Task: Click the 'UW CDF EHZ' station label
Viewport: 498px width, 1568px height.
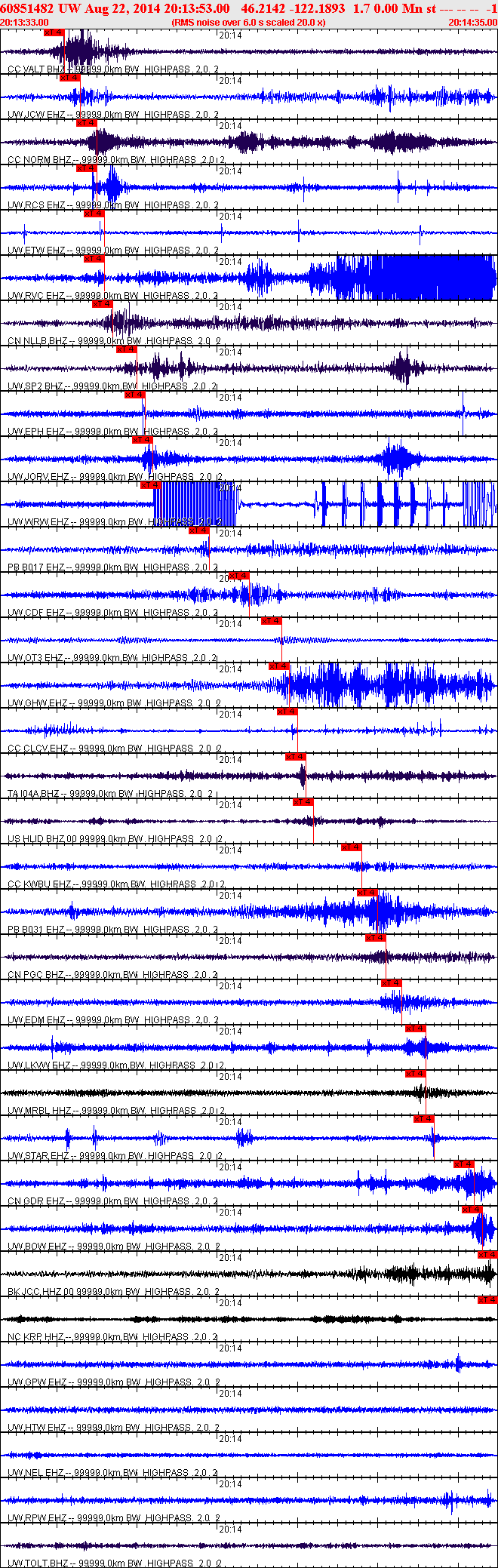Action: (36, 613)
